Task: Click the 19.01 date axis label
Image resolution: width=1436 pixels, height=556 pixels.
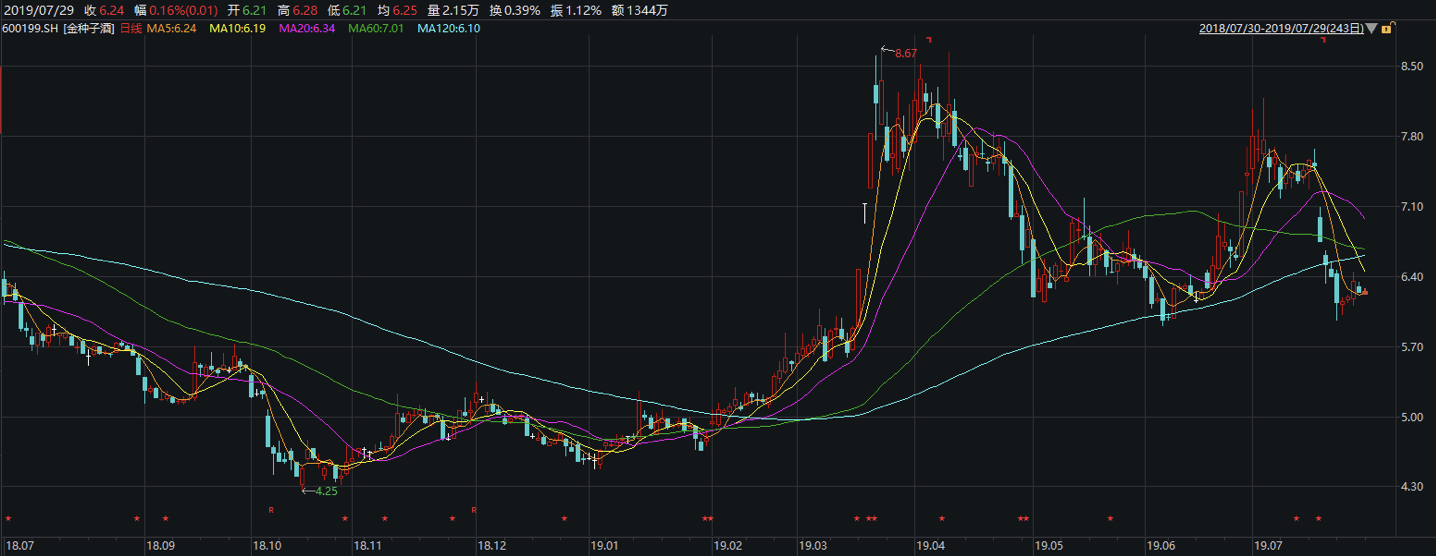Action: (x=605, y=546)
